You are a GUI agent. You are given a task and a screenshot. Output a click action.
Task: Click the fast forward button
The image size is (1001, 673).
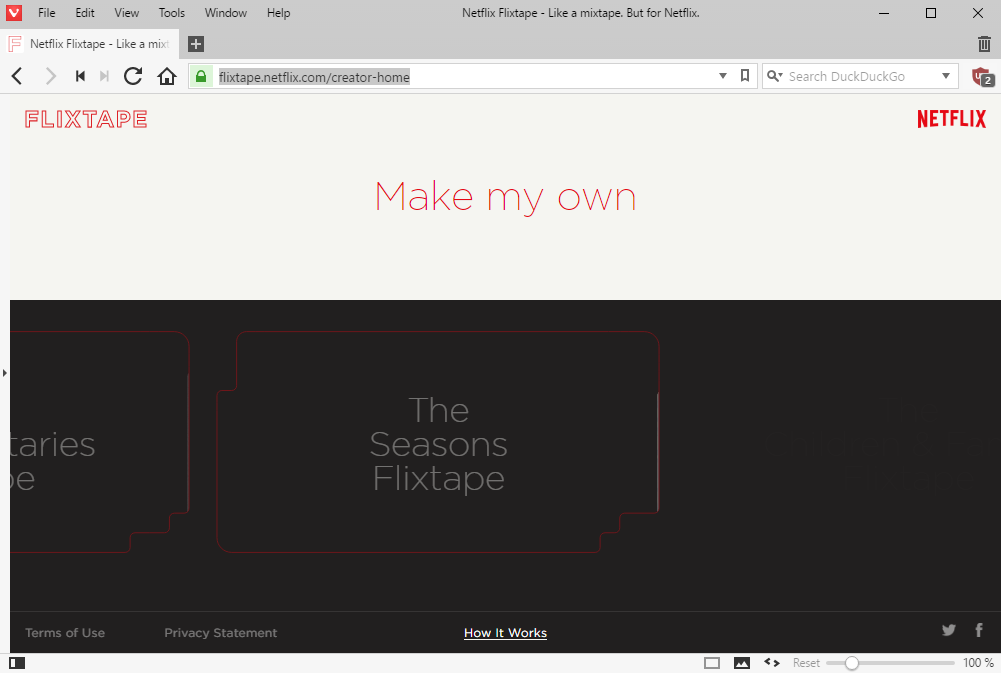click(x=105, y=77)
